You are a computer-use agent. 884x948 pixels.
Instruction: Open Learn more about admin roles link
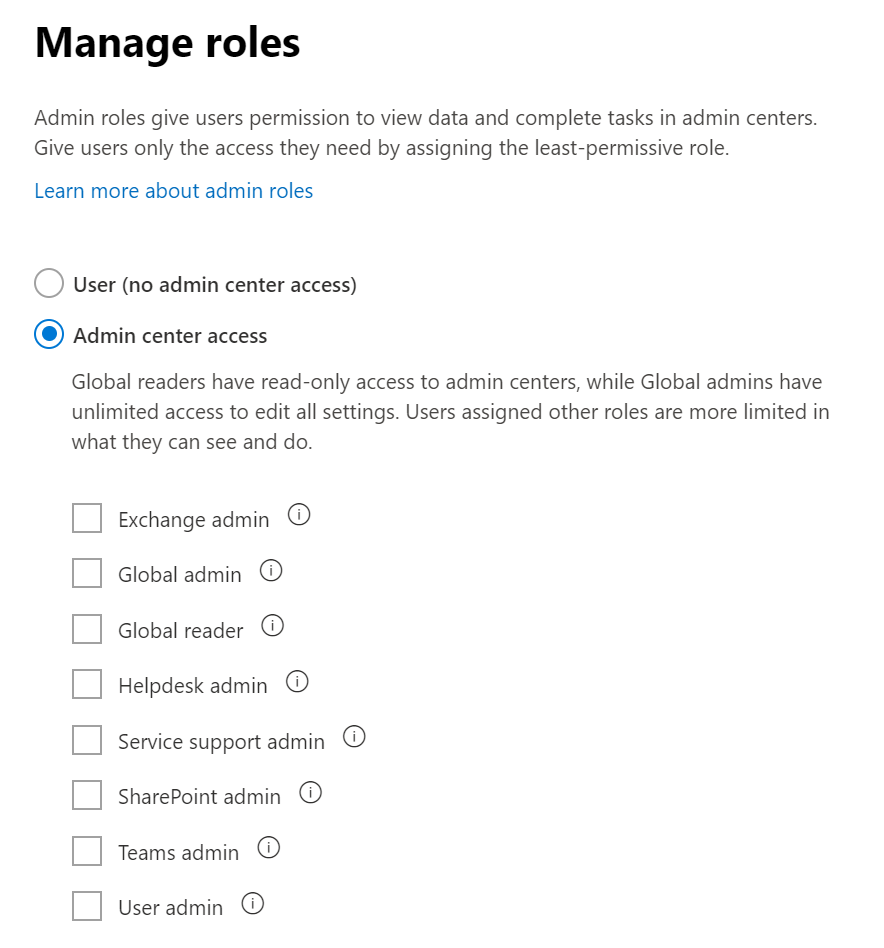coord(173,191)
